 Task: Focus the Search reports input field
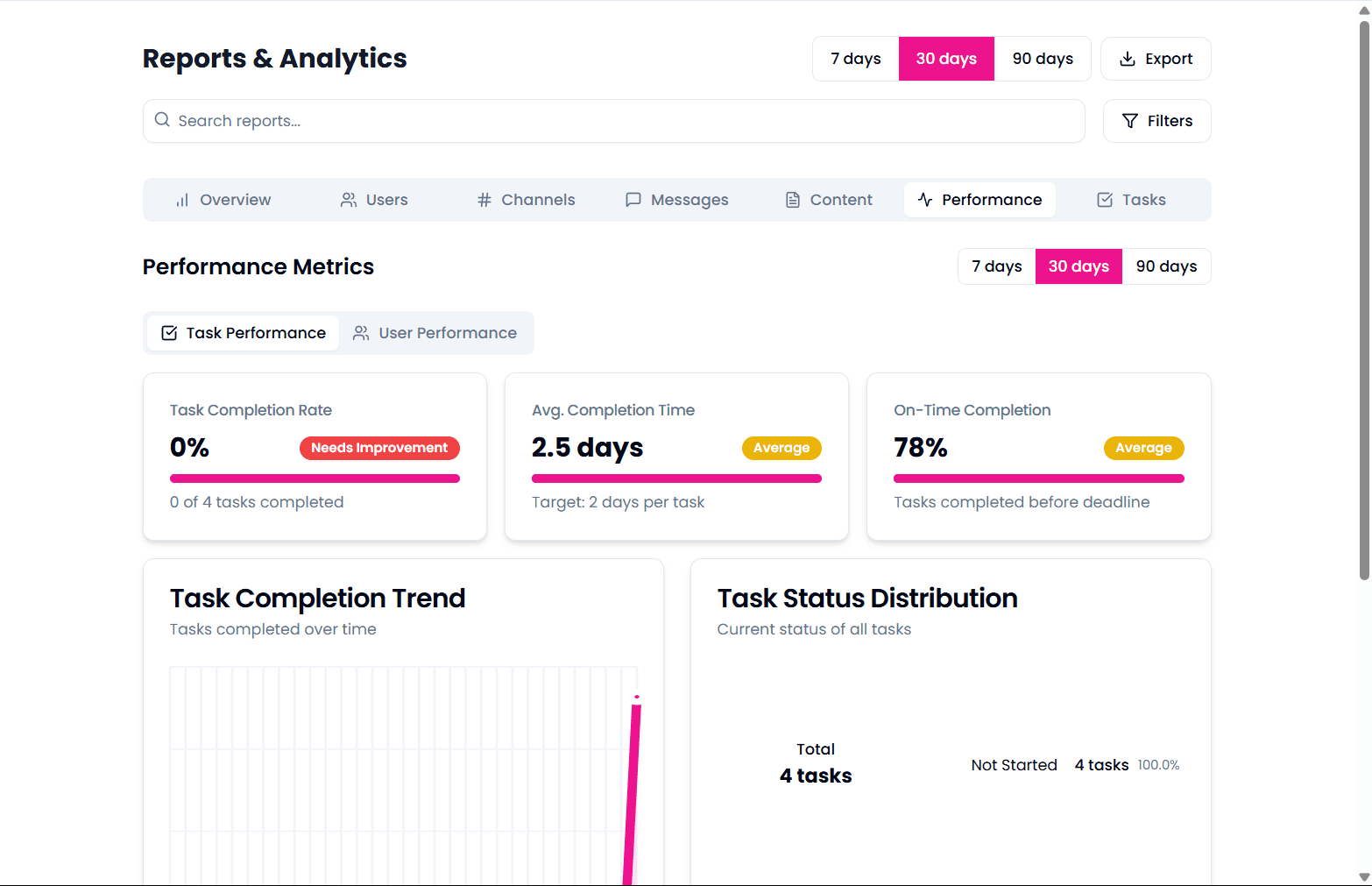point(613,121)
